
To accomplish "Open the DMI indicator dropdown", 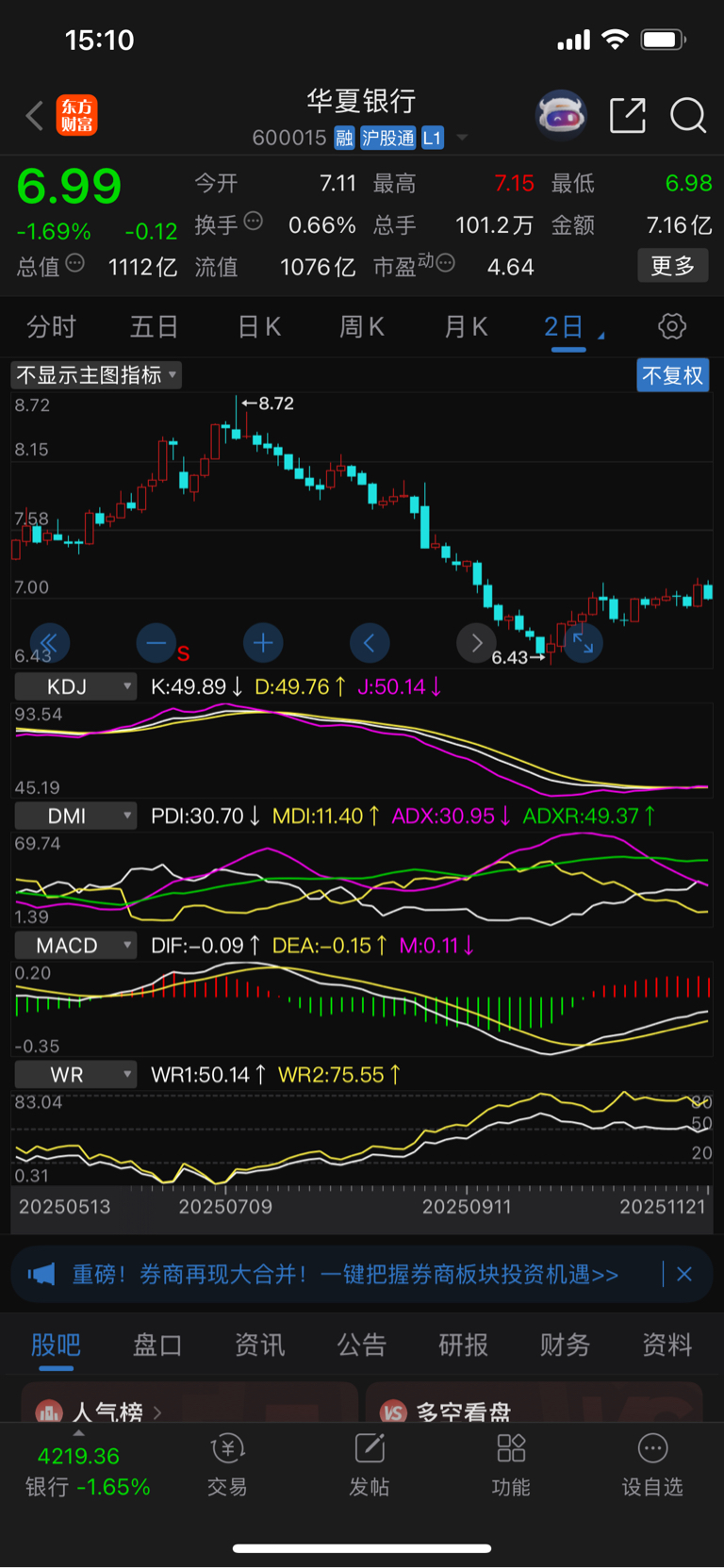I will tap(75, 816).
